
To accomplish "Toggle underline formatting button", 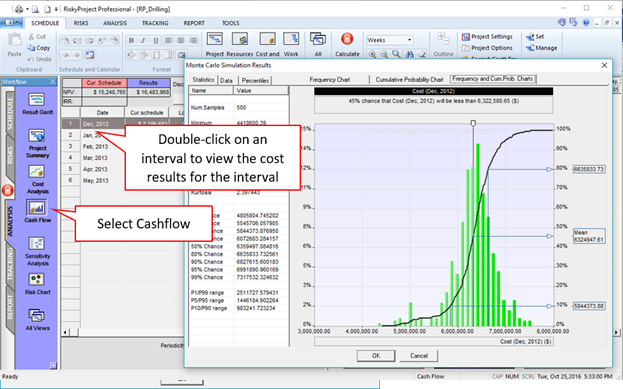I will 156,40.
